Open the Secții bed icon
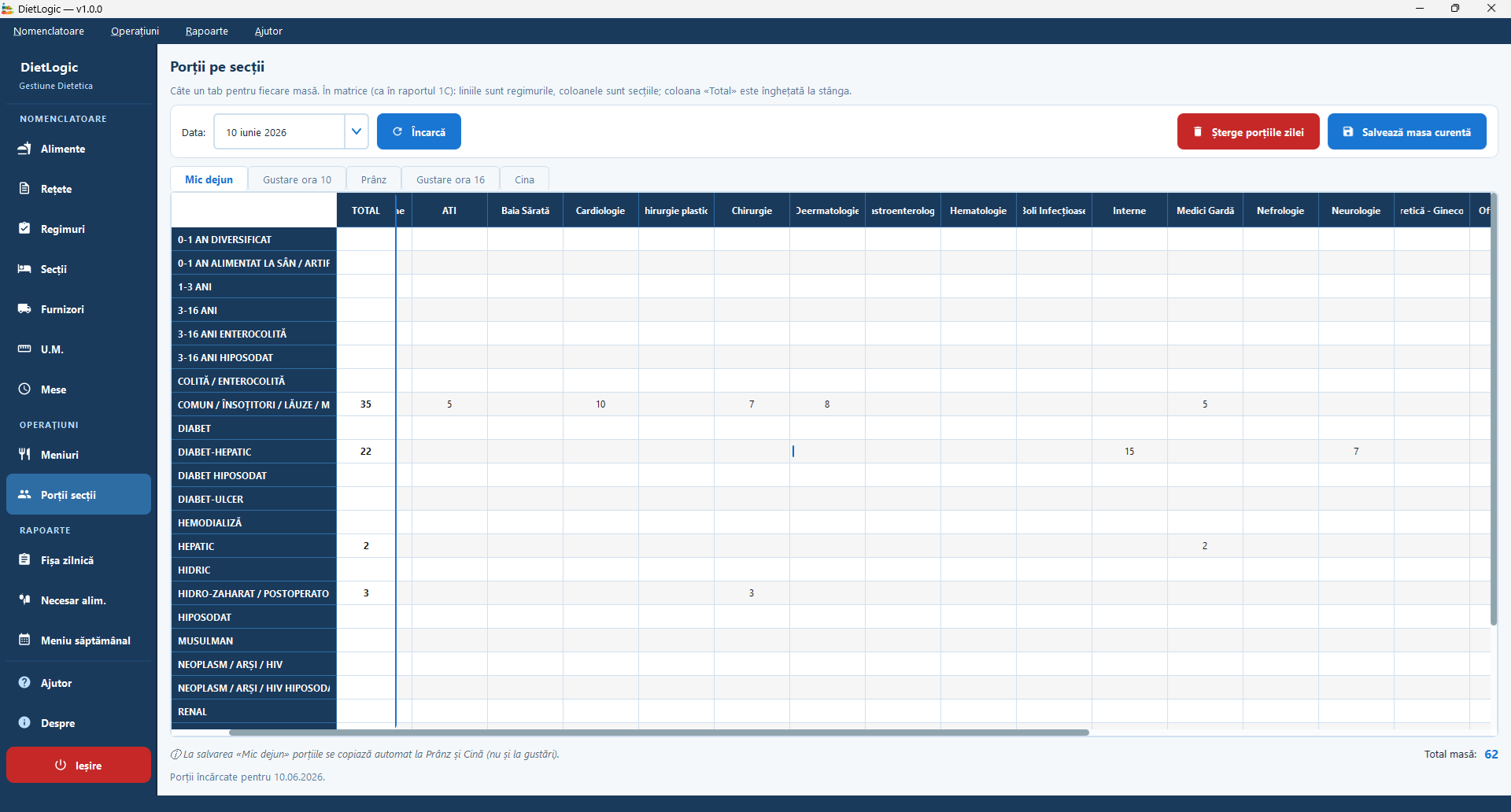The height and width of the screenshot is (812, 1511). click(x=24, y=268)
